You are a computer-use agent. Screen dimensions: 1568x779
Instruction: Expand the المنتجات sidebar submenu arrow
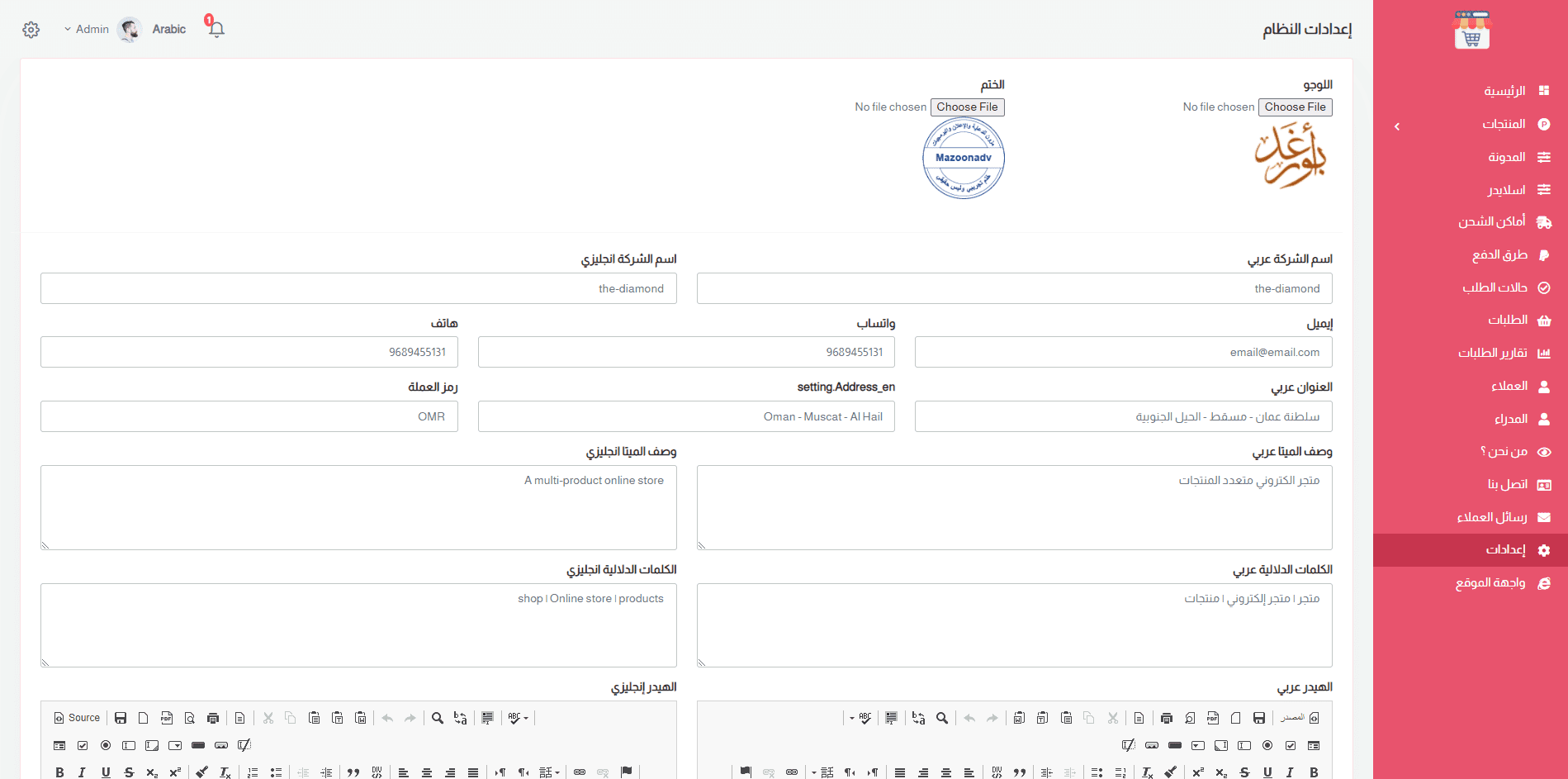[1397, 126]
